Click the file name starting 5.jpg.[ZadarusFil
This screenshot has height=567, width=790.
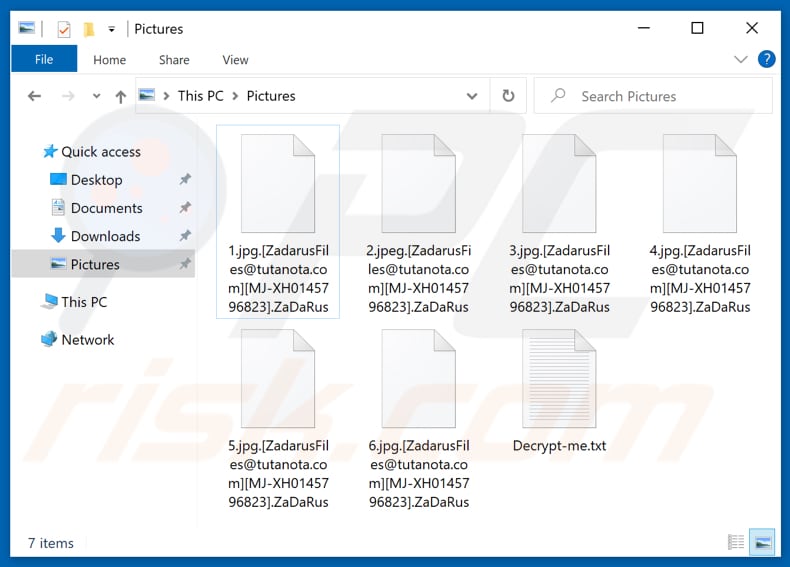tap(278, 474)
